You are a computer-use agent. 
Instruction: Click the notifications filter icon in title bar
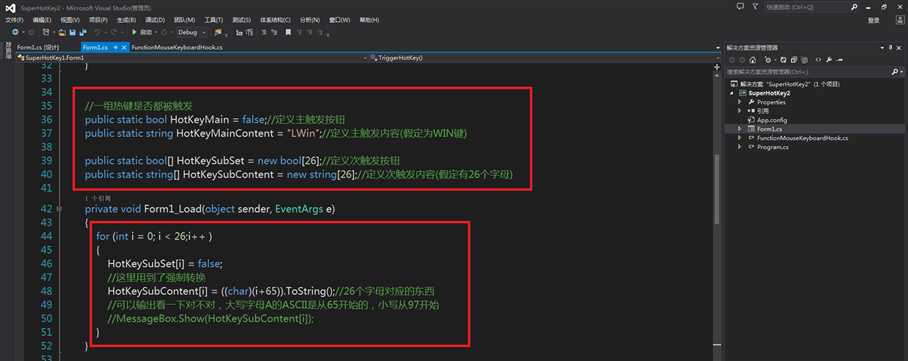(x=756, y=6)
